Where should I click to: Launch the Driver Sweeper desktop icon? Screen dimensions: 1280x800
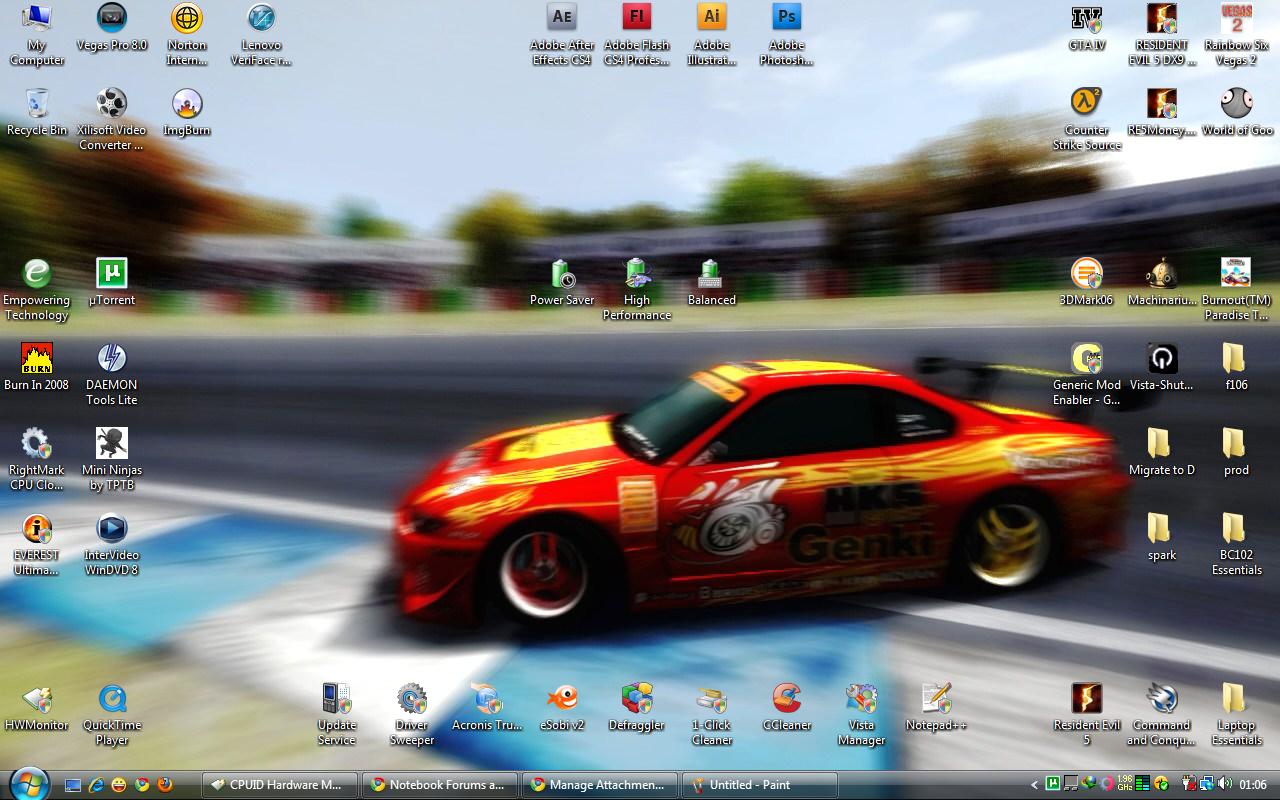click(412, 714)
